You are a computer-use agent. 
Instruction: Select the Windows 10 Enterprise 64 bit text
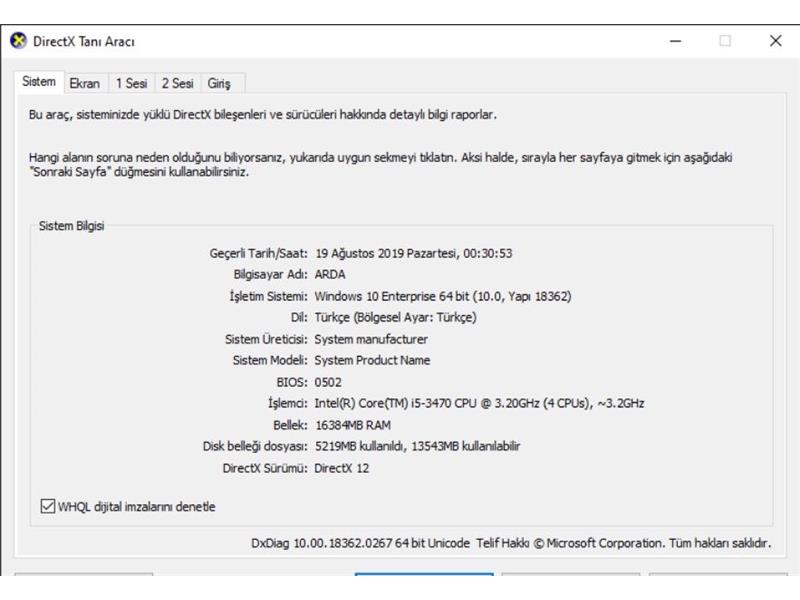point(392,296)
